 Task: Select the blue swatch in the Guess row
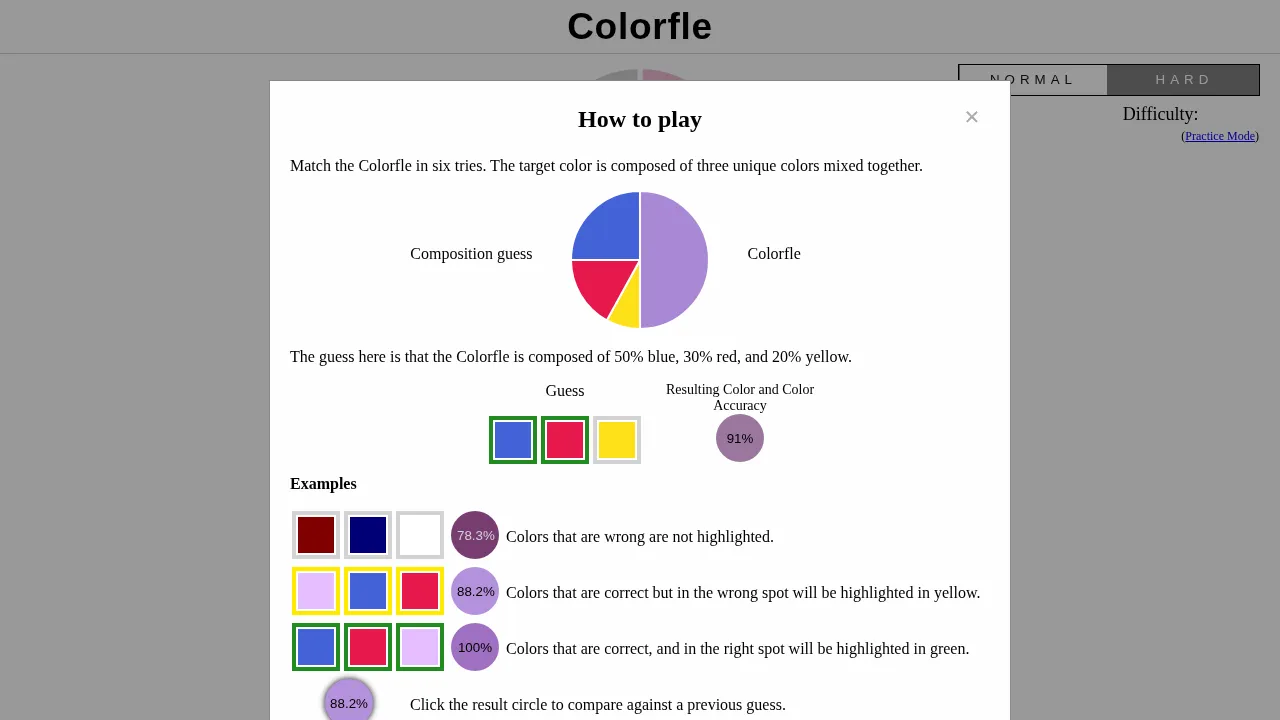tap(512, 440)
